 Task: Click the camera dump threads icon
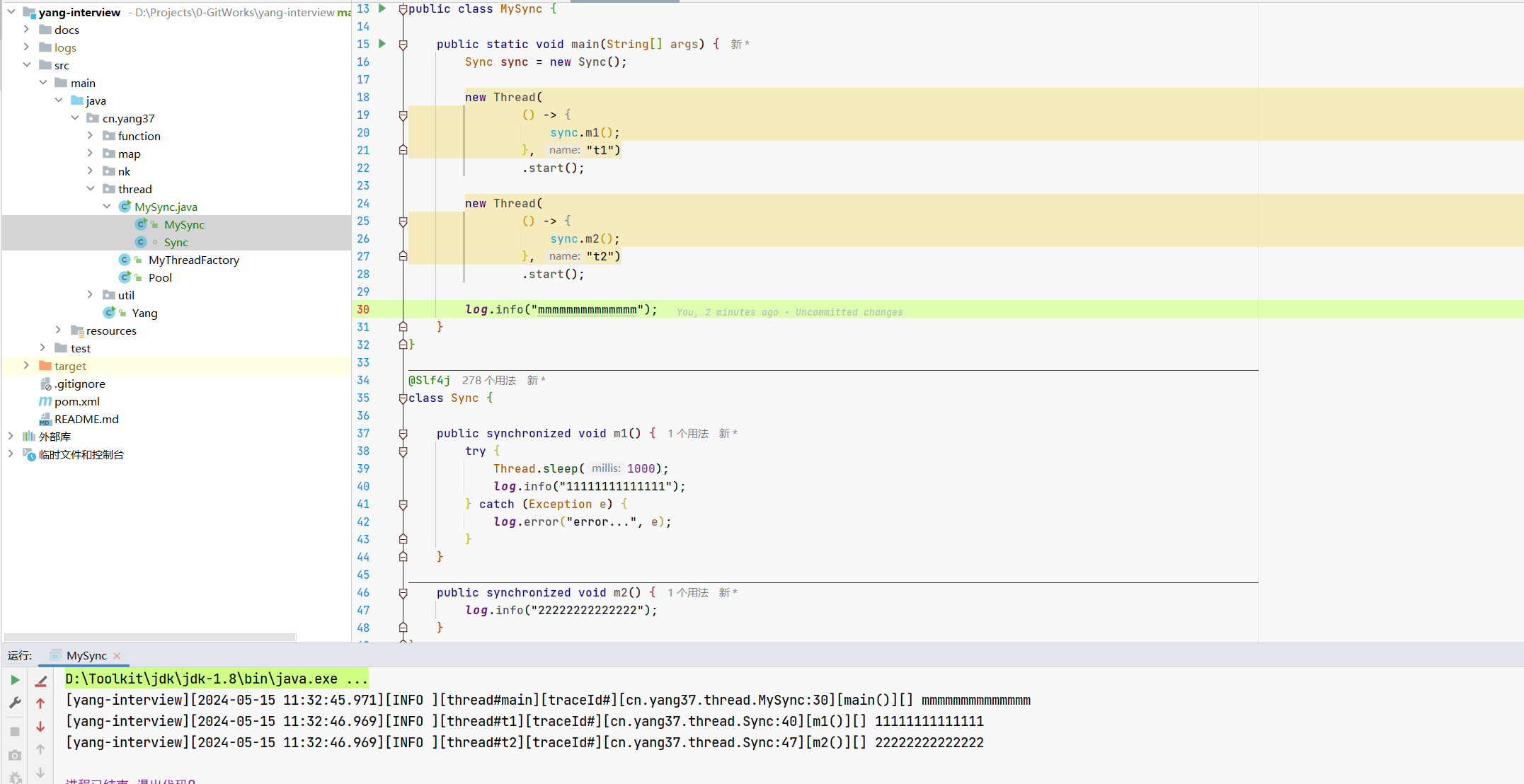(x=15, y=756)
